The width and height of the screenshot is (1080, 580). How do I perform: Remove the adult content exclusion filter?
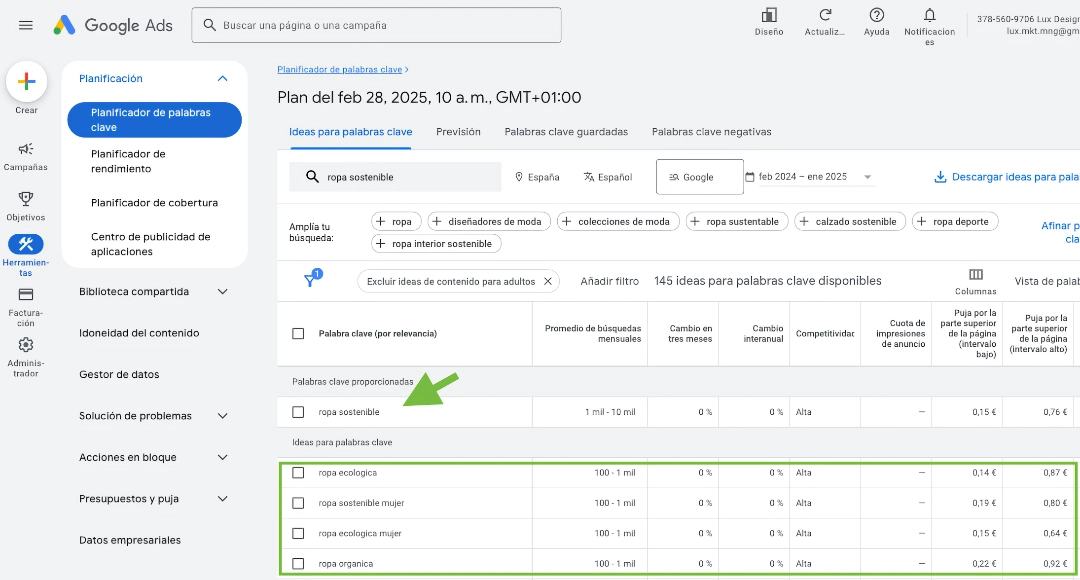[548, 281]
